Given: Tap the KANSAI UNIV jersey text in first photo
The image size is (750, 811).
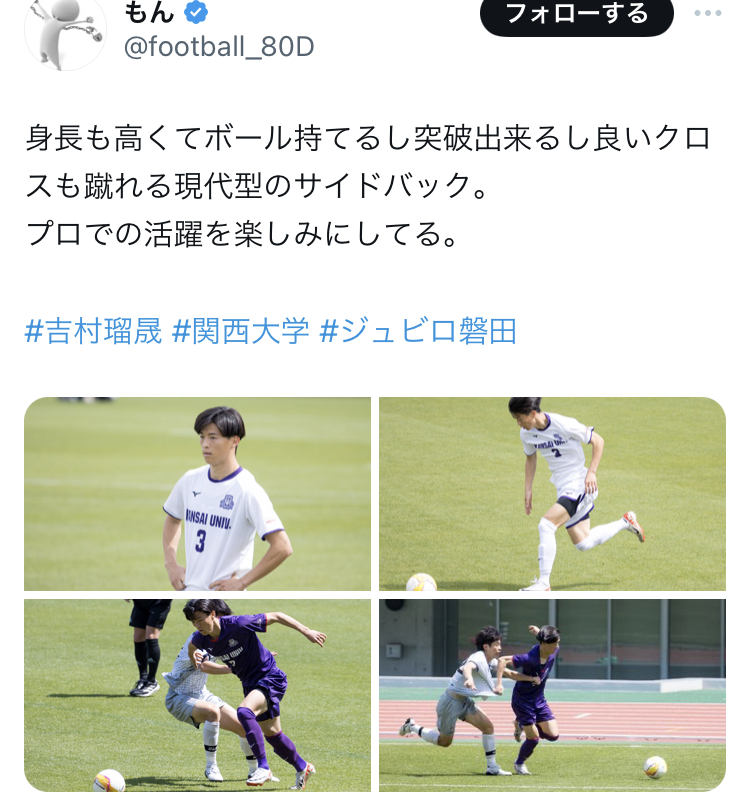Looking at the screenshot, I should 208,518.
